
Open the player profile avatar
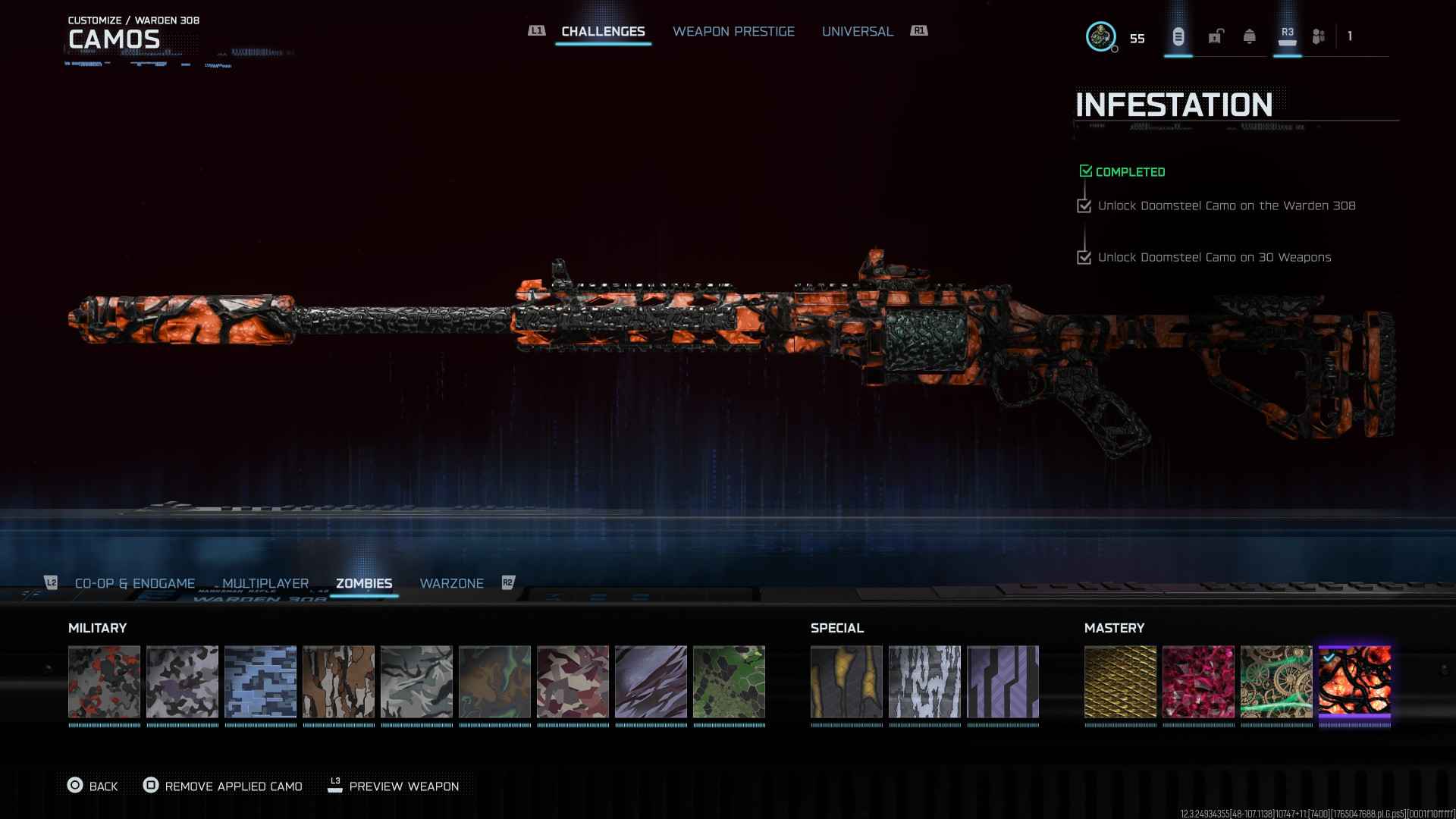click(x=1100, y=36)
